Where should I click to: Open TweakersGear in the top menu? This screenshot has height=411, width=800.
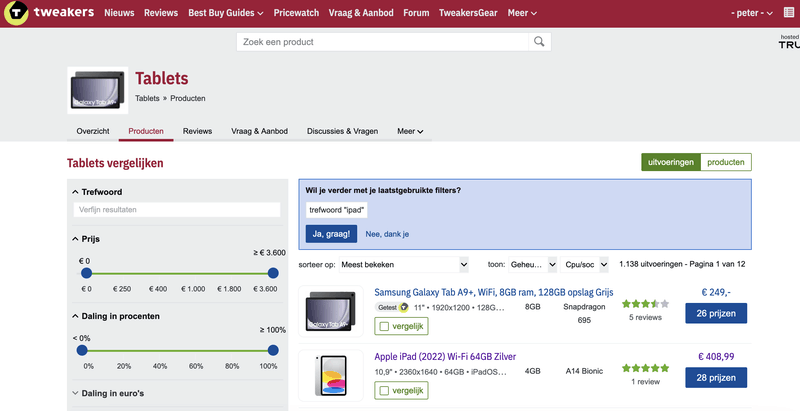(x=468, y=13)
